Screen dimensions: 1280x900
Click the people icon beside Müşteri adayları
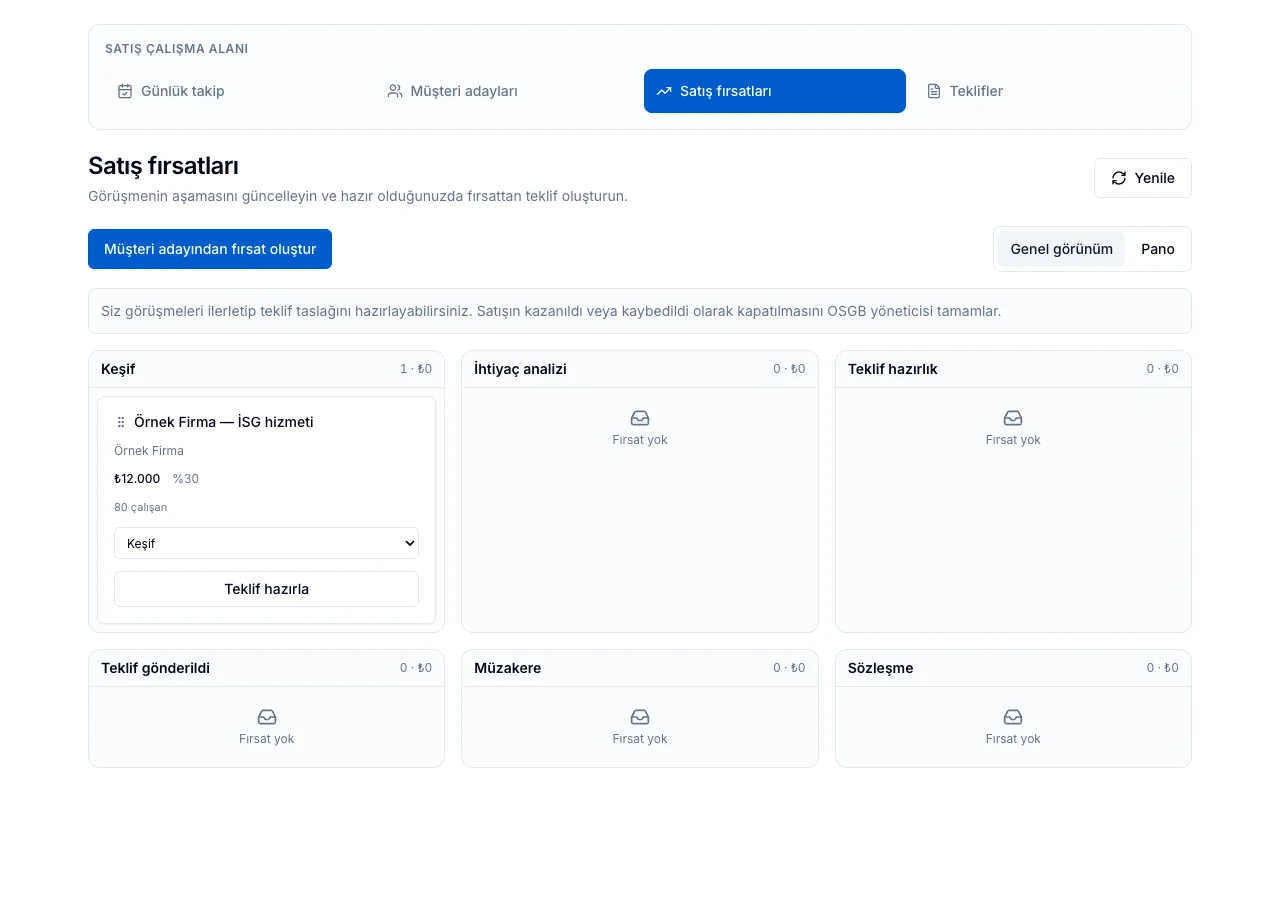point(395,91)
